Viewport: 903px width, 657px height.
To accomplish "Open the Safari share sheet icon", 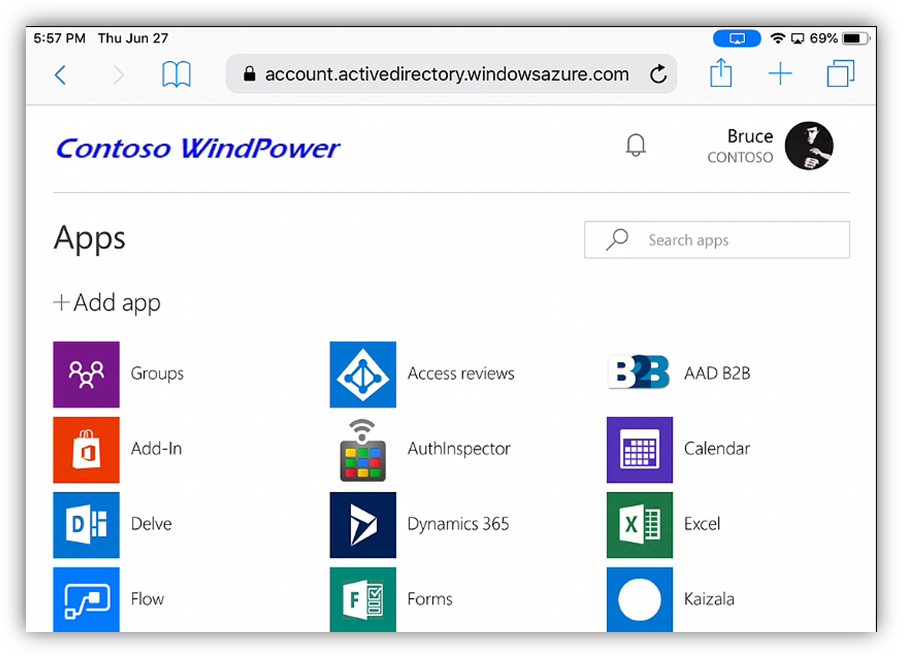I will [721, 73].
